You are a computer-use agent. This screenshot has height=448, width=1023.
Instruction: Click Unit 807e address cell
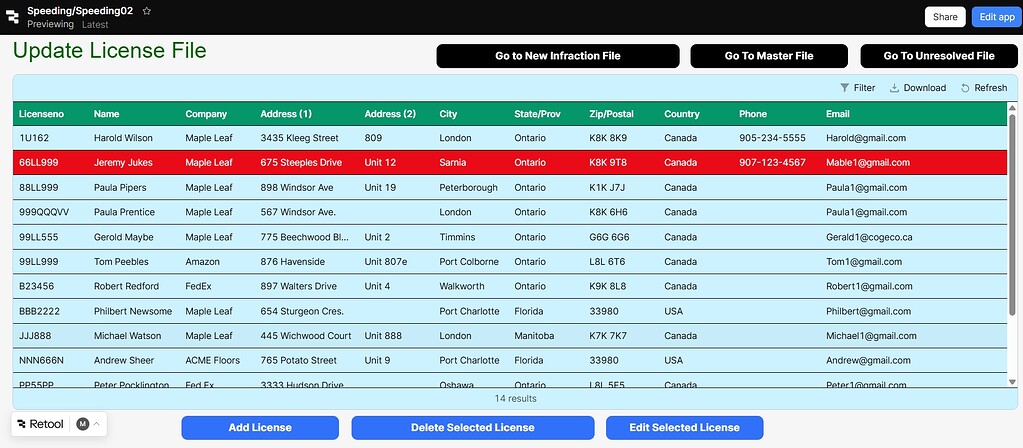(x=386, y=262)
